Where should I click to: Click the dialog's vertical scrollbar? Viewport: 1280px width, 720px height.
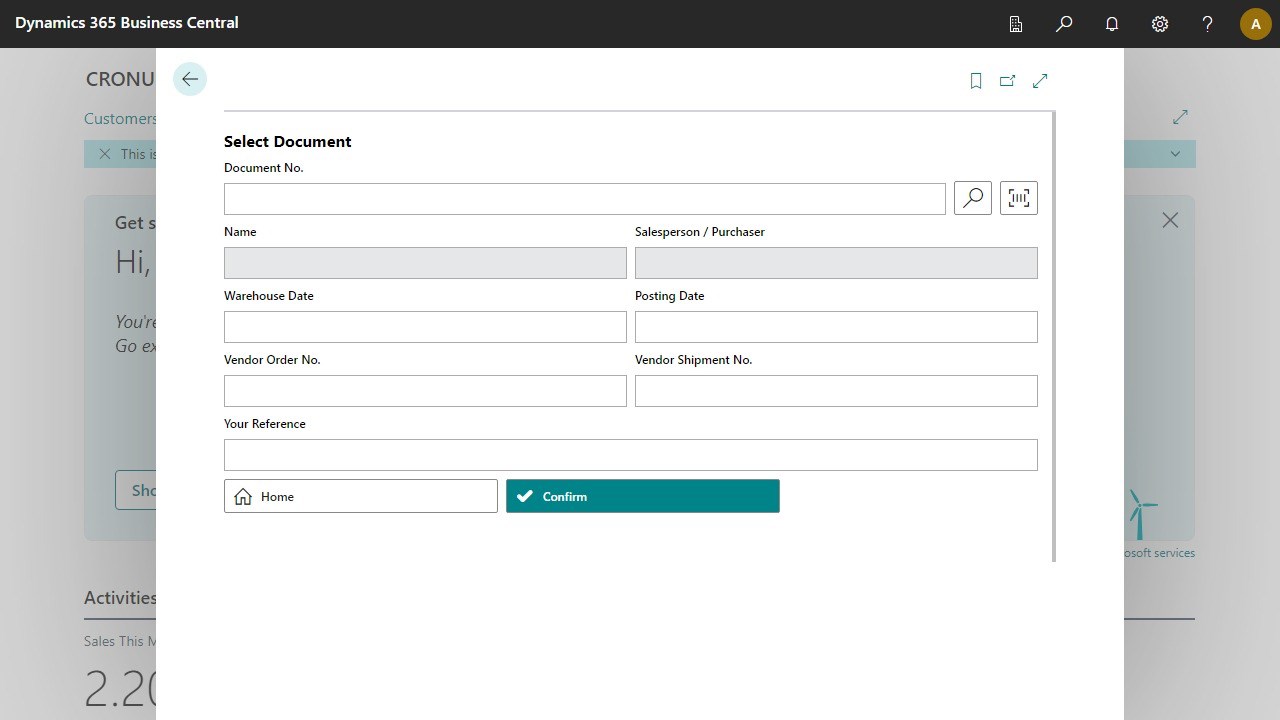point(1052,330)
